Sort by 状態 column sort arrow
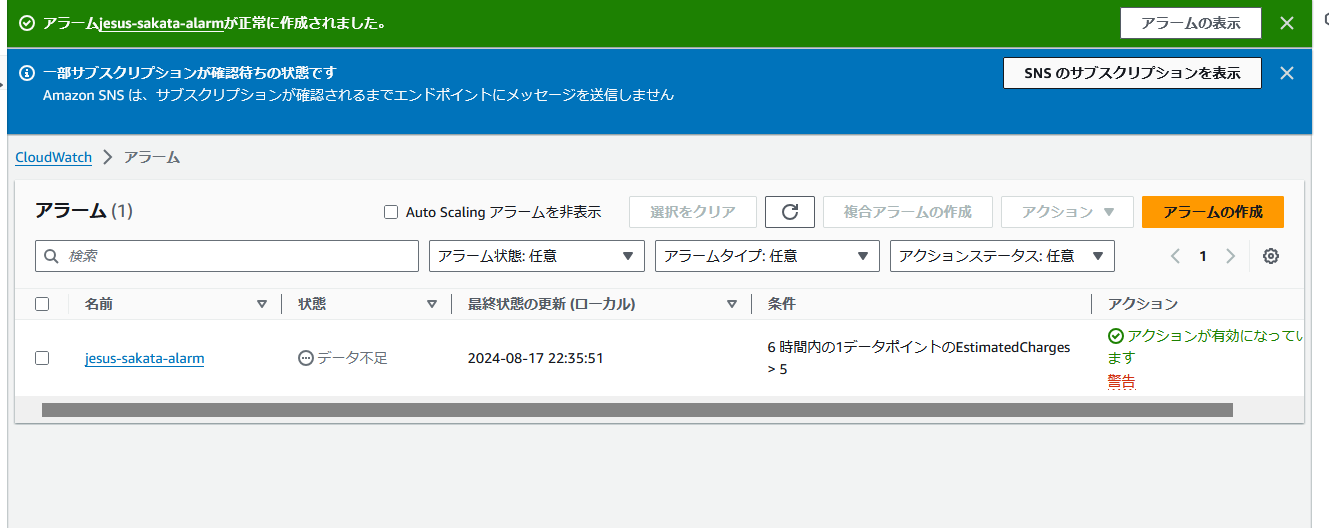Screen dimensions: 1329x528 click(432, 304)
